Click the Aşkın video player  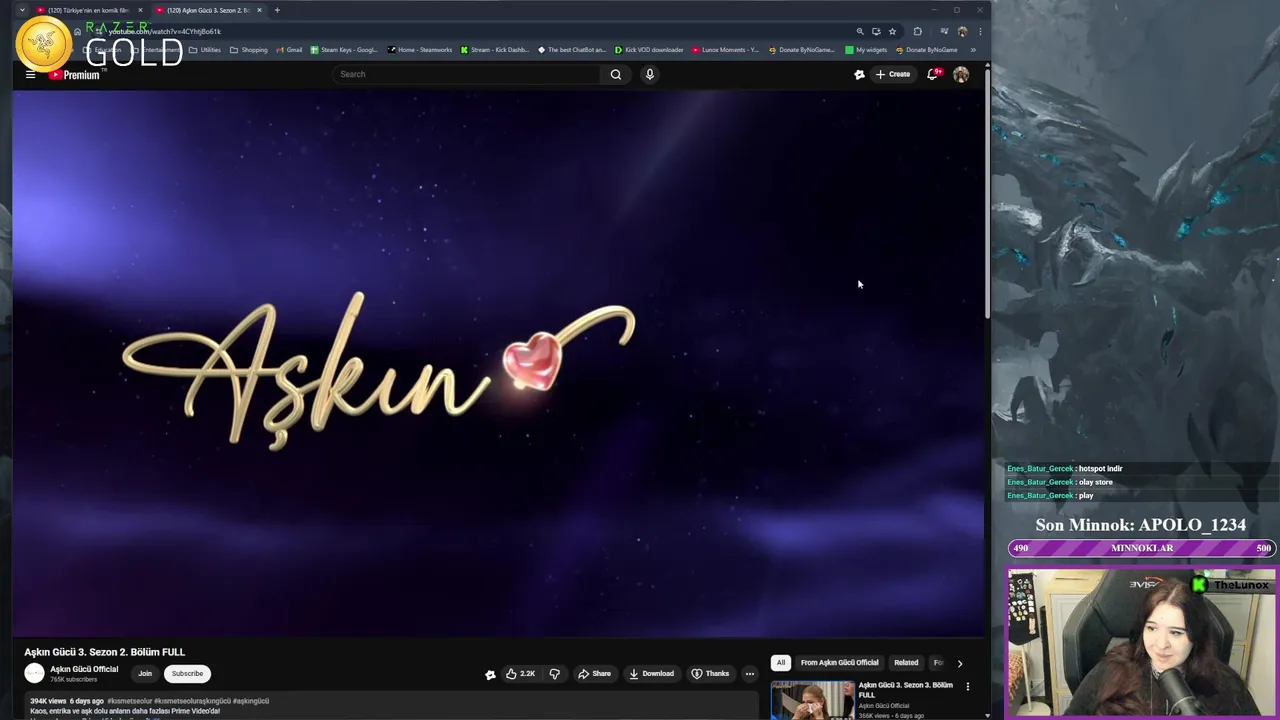point(498,363)
